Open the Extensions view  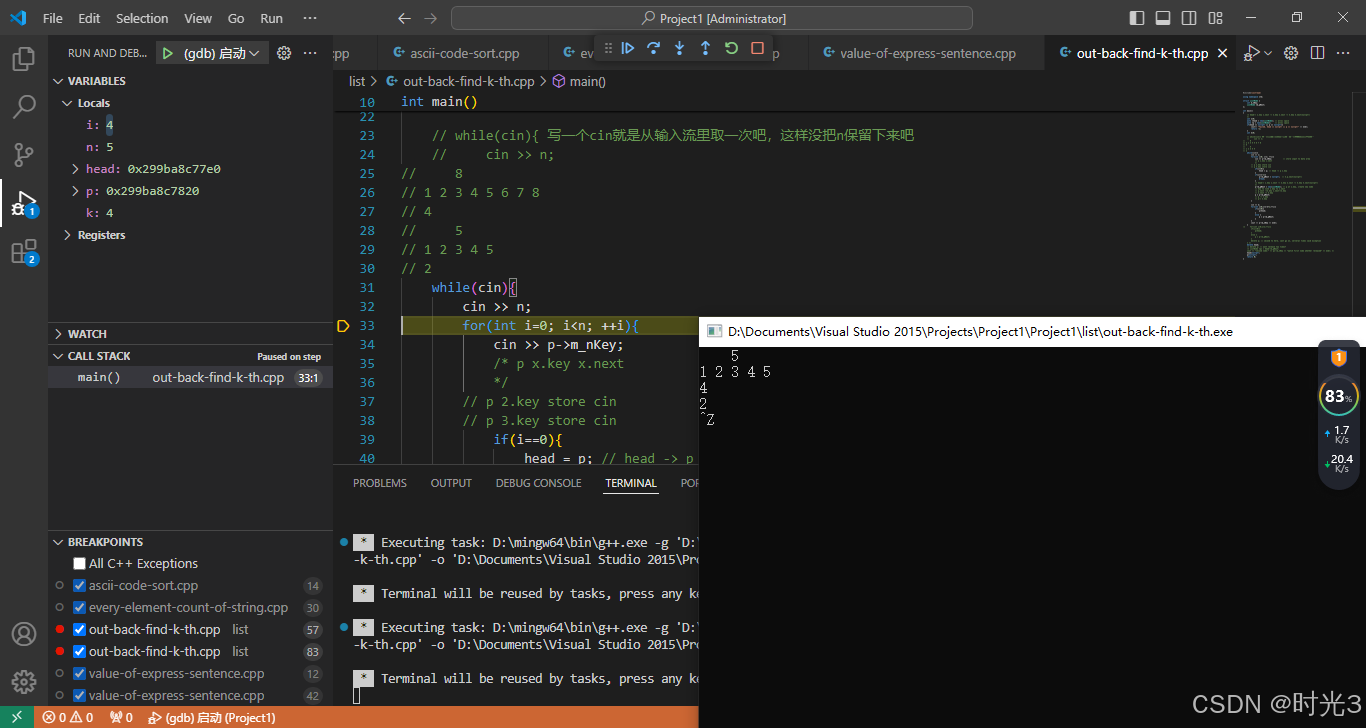click(24, 252)
